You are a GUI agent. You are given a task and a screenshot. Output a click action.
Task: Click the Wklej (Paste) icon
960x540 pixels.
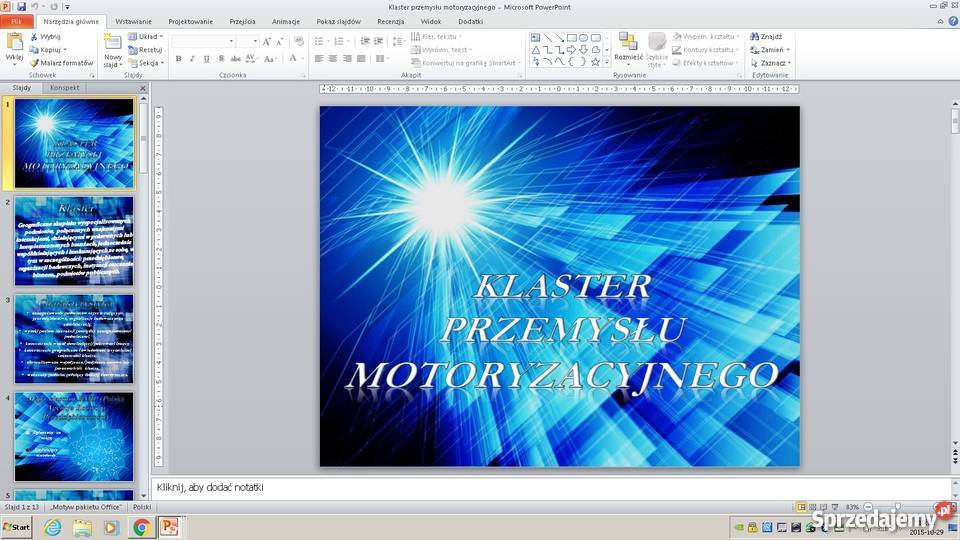pyautogui.click(x=14, y=43)
